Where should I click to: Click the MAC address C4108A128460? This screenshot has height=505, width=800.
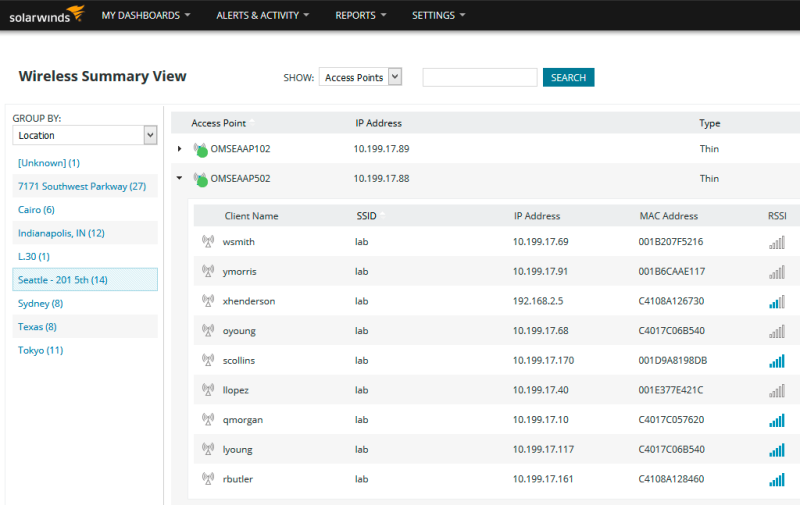click(671, 479)
